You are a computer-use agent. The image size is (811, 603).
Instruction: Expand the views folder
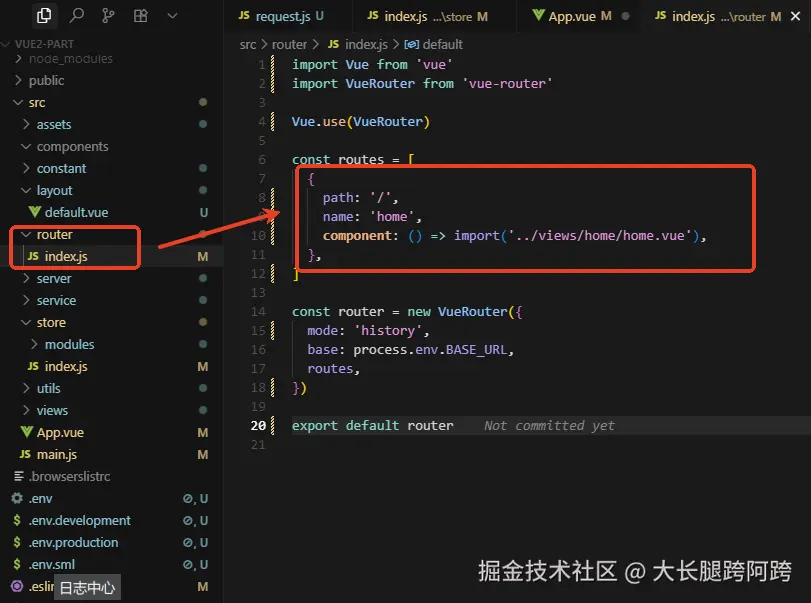[52, 410]
